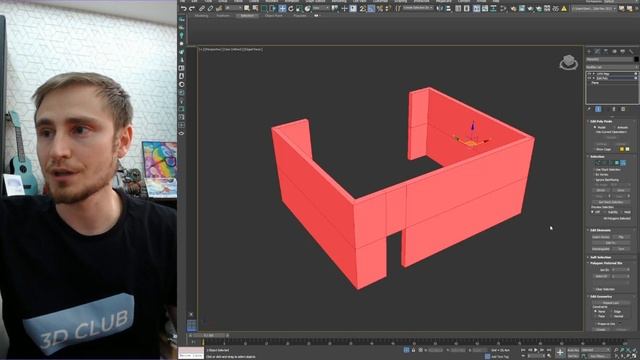Open the Selection ribbon tab
640x360 pixels.
(x=247, y=16)
